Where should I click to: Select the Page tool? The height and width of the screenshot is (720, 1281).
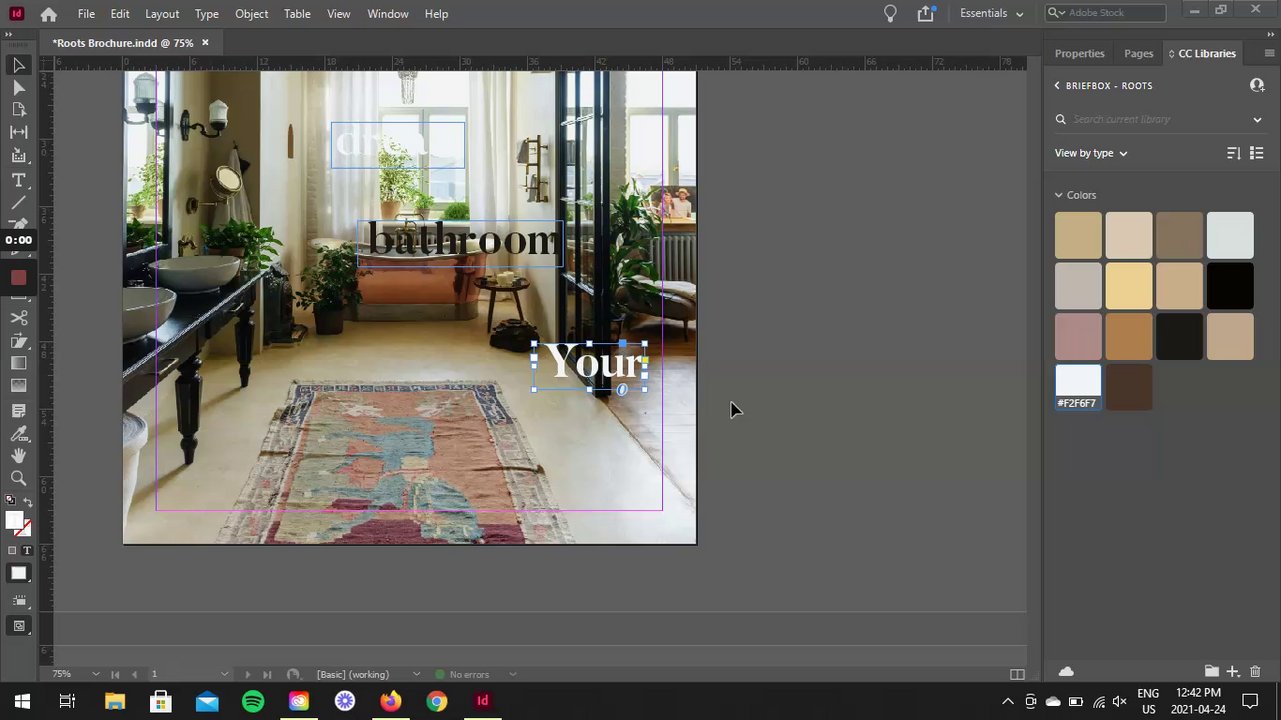click(x=18, y=110)
